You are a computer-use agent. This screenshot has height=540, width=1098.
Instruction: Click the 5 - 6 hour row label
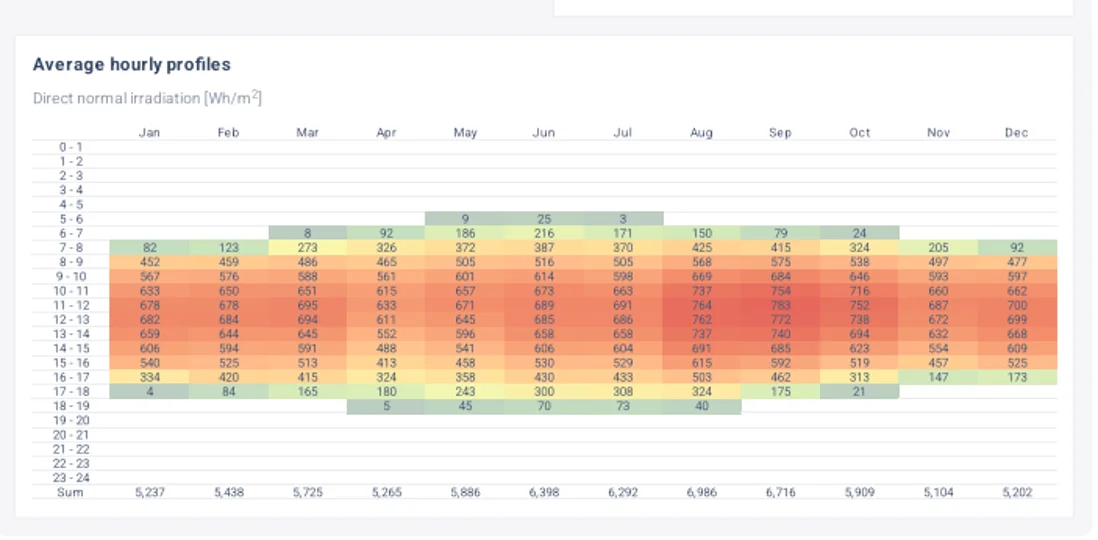pyautogui.click(x=71, y=219)
